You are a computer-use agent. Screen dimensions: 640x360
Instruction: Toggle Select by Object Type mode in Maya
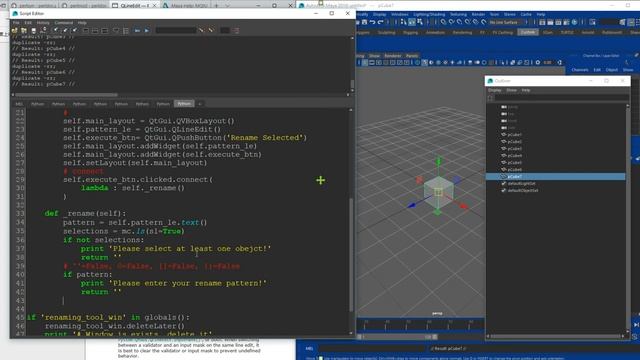pos(412,22)
